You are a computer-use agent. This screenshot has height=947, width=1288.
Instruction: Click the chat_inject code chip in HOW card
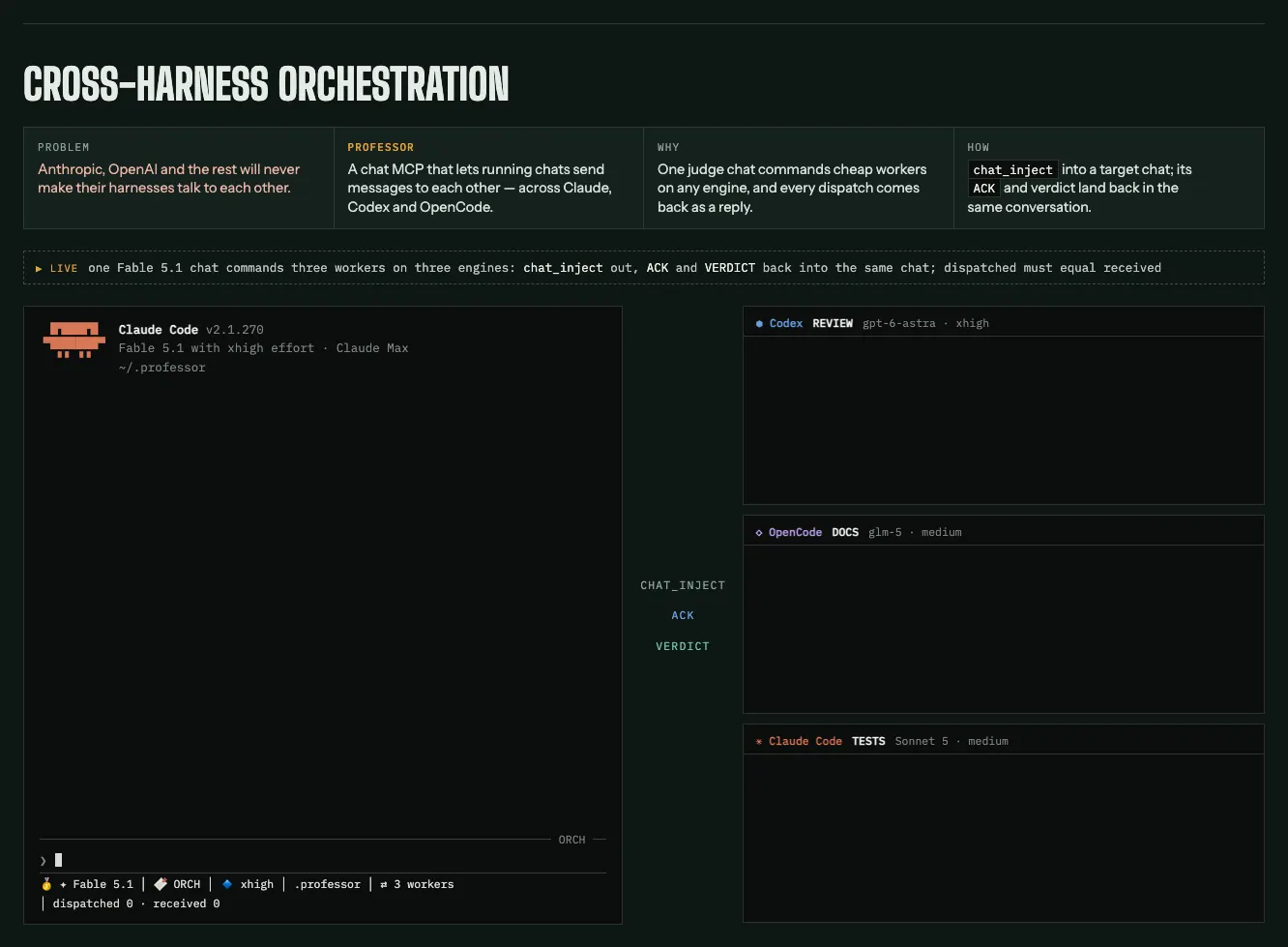tap(1012, 169)
